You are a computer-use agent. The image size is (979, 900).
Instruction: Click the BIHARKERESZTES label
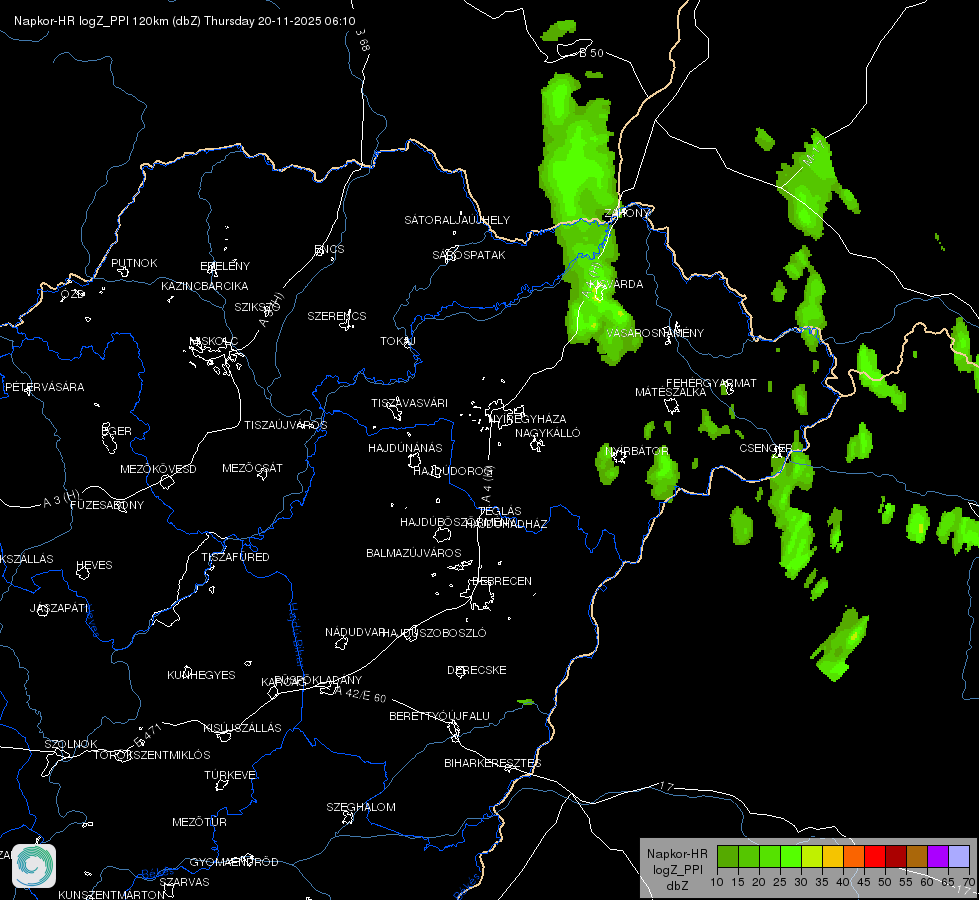[493, 763]
